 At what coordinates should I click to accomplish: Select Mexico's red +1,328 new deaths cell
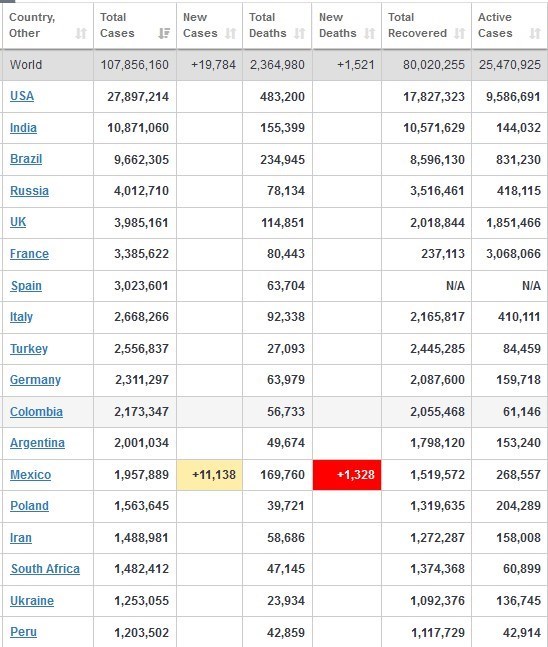tap(347, 475)
